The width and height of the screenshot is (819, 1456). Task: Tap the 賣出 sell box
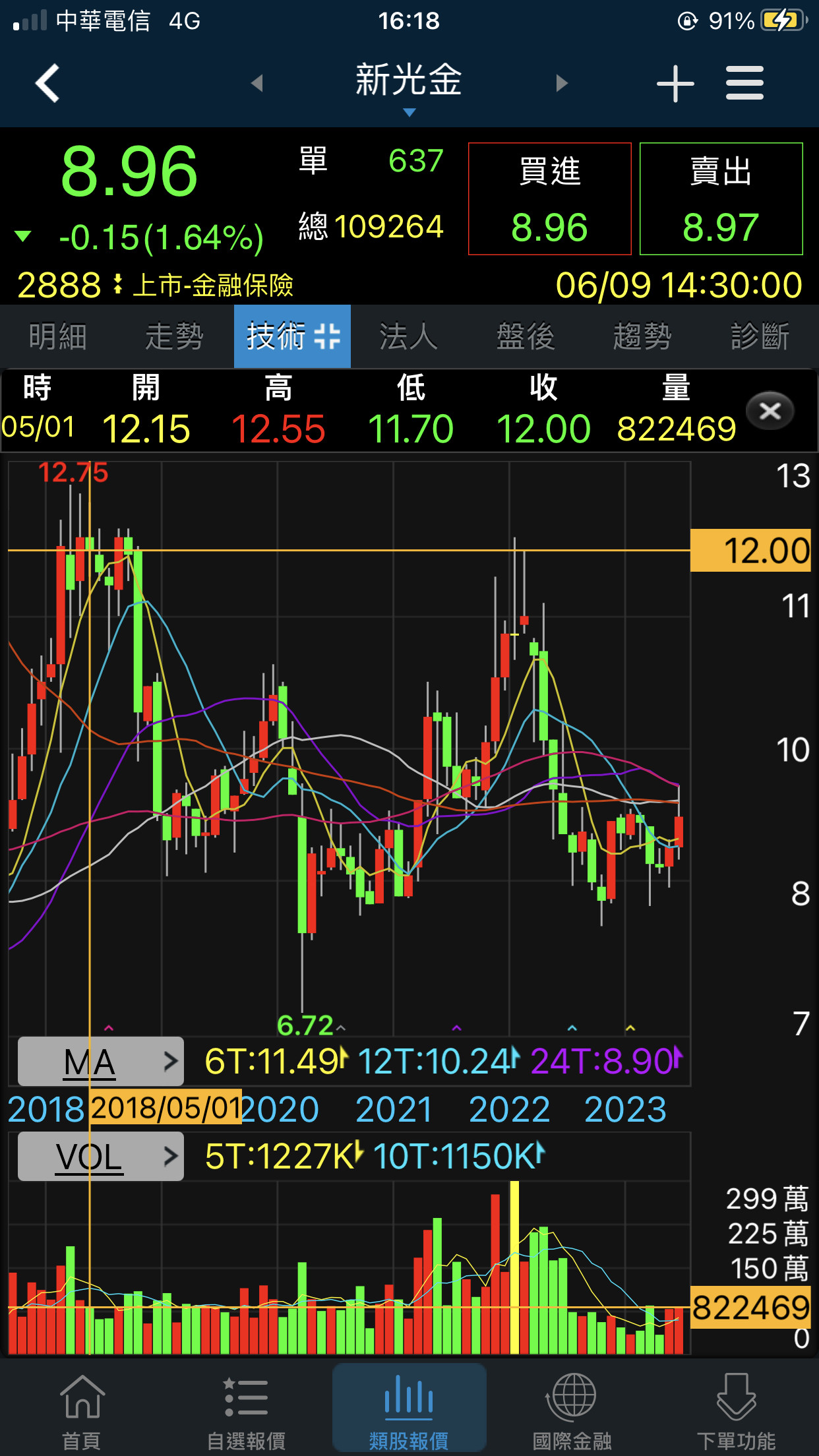(x=721, y=198)
